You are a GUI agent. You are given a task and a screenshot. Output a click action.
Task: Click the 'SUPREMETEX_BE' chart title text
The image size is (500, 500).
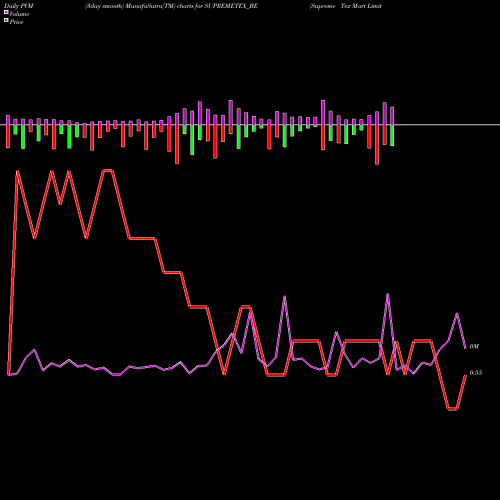(x=231, y=6)
